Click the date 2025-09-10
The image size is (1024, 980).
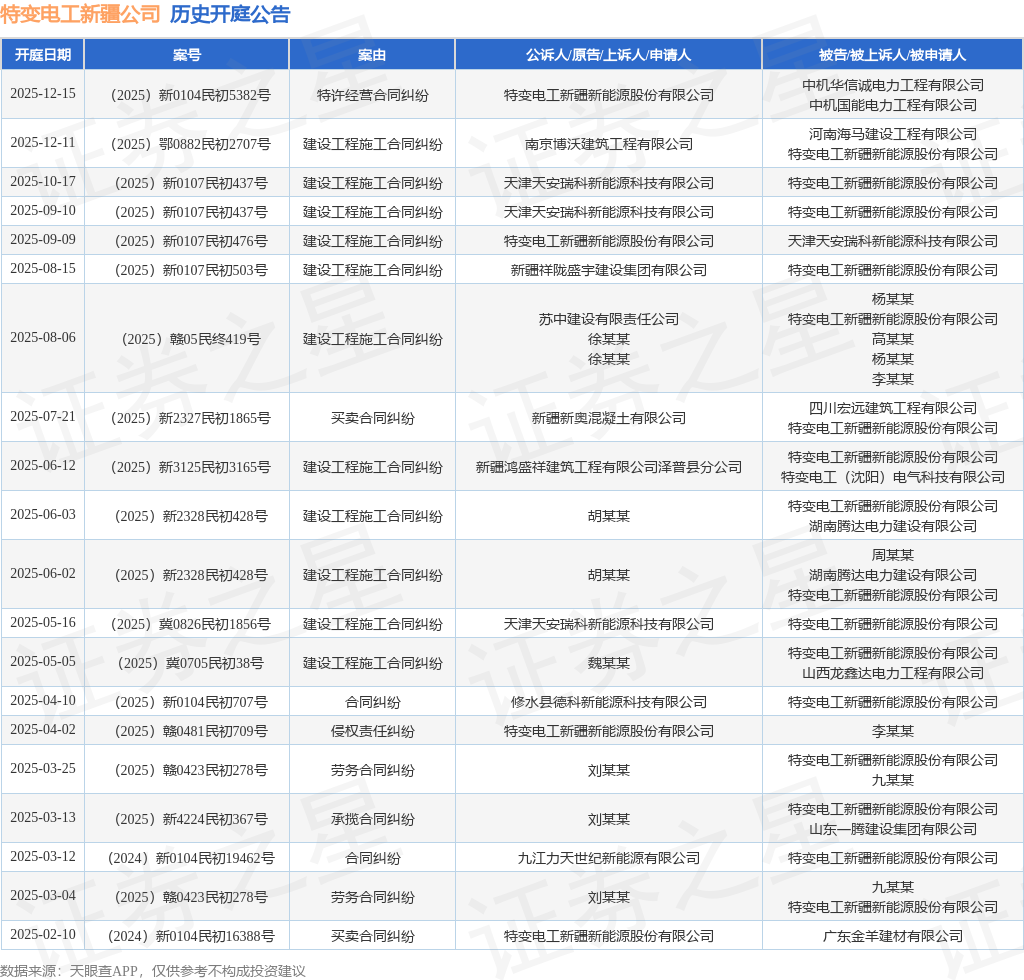coord(43,210)
